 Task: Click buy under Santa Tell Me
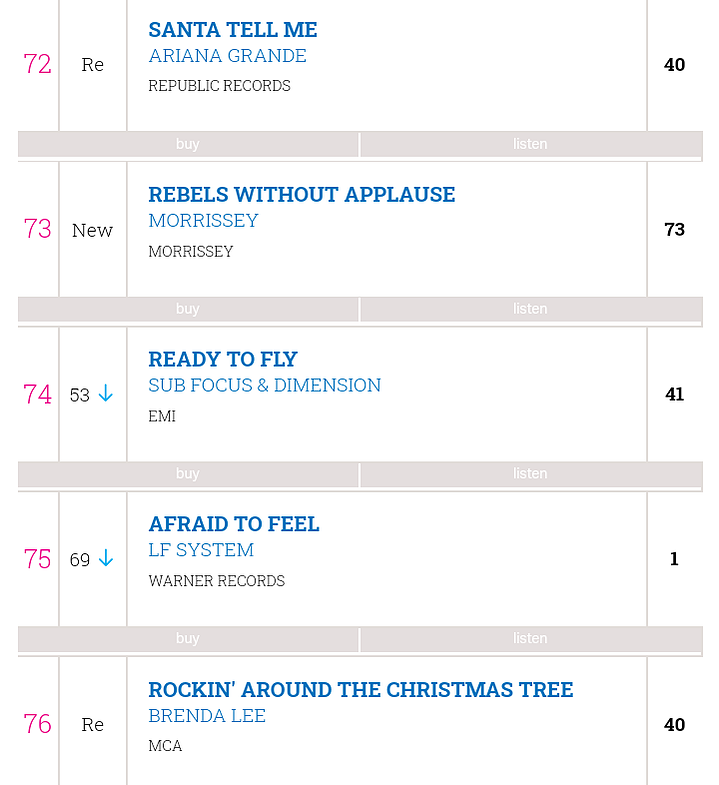188,144
